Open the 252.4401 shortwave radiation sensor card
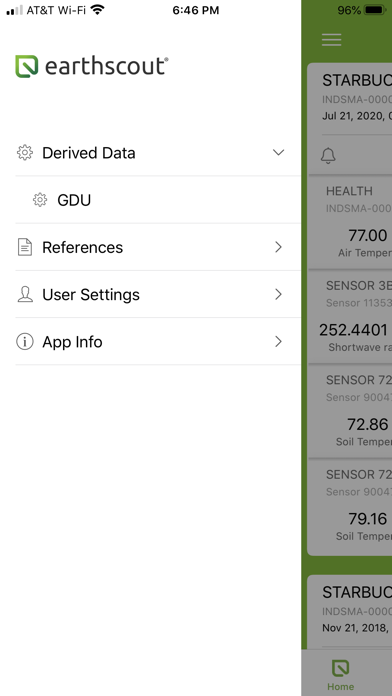The width and height of the screenshot is (392, 696). (x=350, y=316)
